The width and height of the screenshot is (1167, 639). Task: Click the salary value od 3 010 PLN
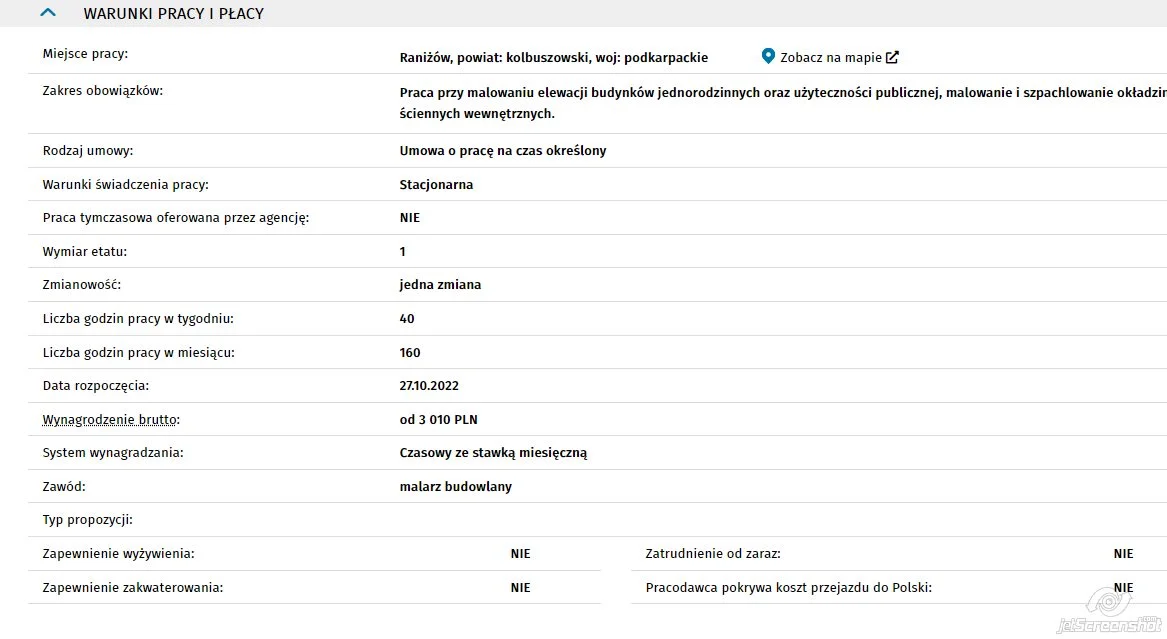(x=438, y=420)
